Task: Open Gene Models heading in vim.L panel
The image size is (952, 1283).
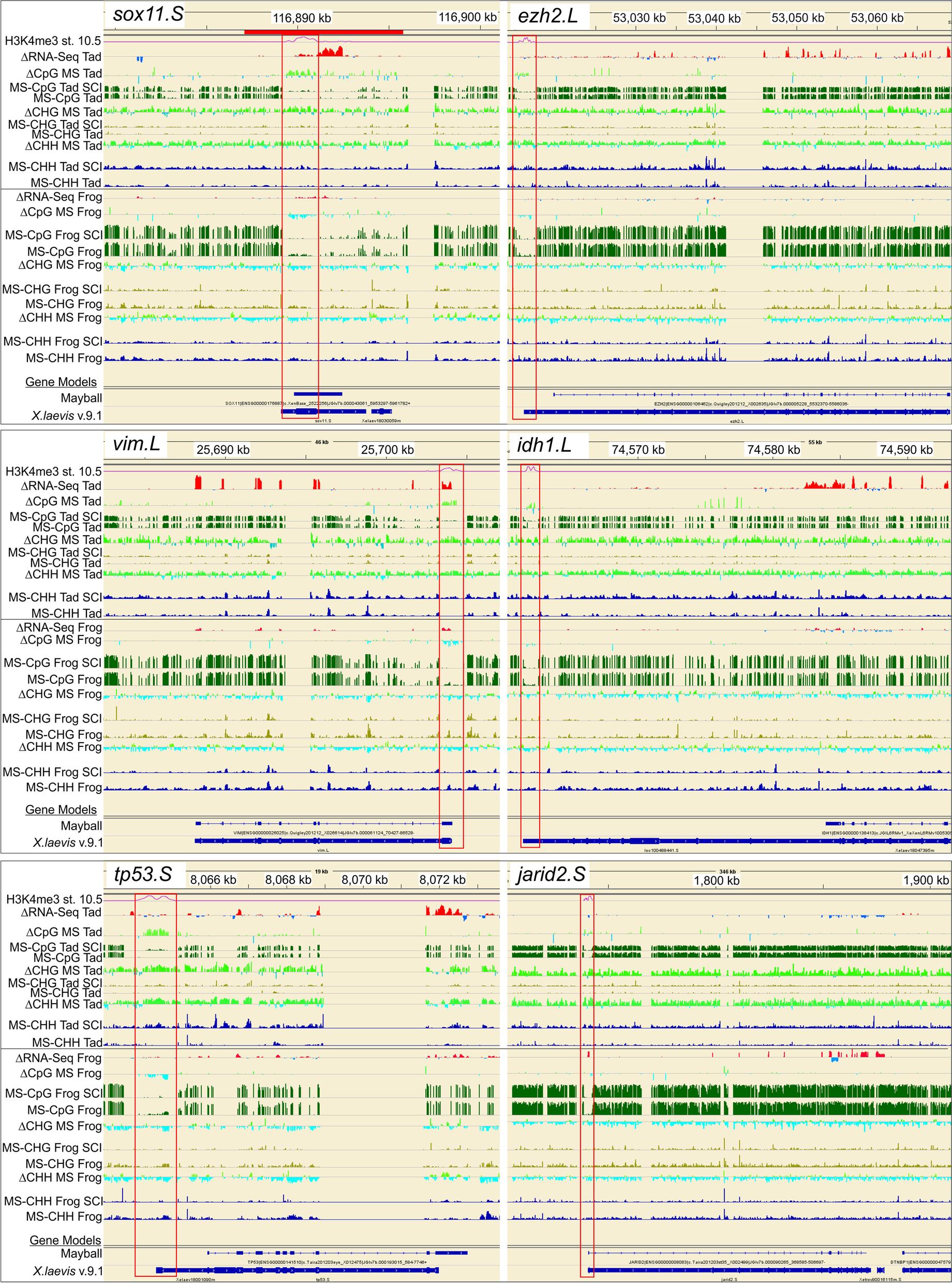Action: (x=61, y=809)
